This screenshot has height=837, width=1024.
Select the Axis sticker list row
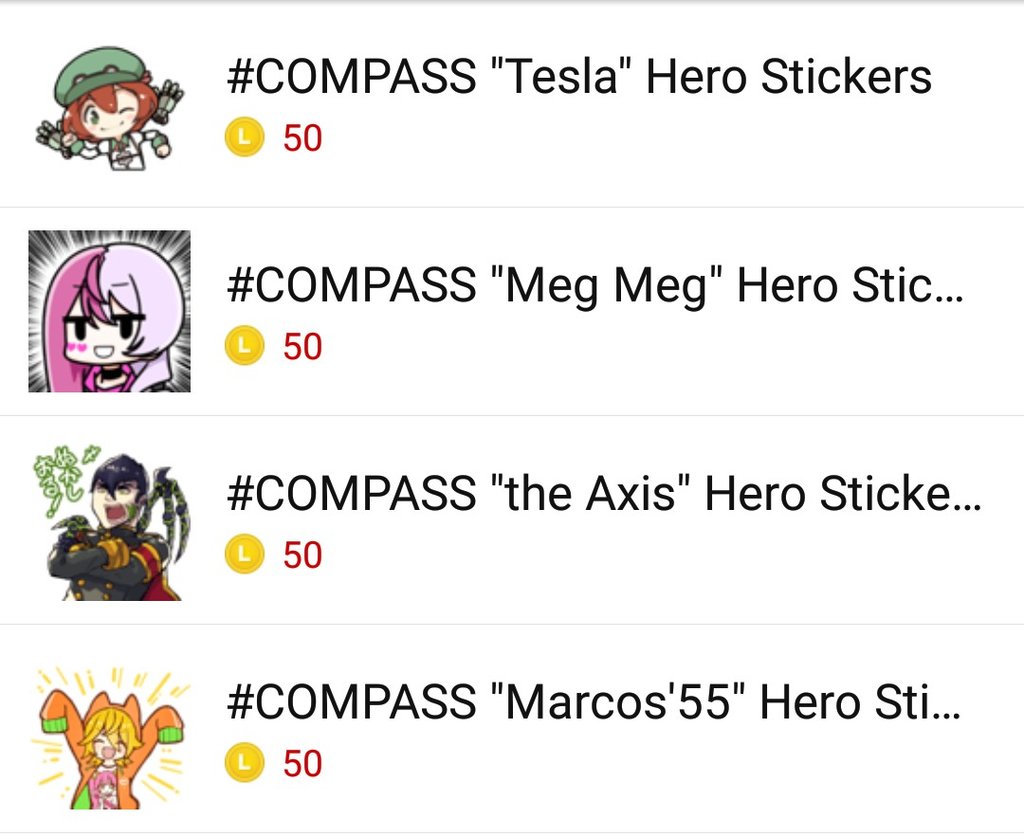tap(512, 520)
